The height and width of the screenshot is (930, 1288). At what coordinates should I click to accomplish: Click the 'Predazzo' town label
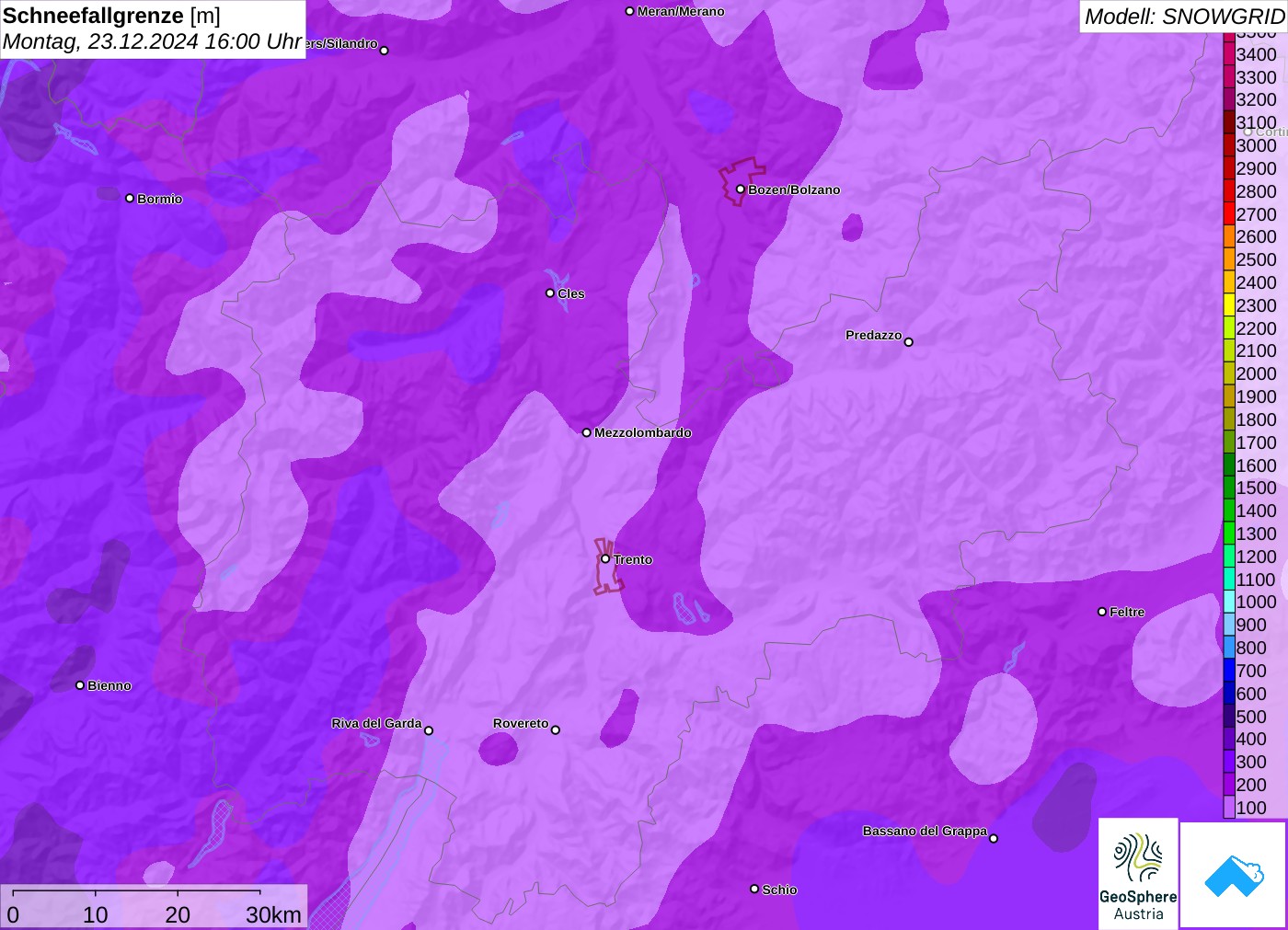click(x=874, y=335)
